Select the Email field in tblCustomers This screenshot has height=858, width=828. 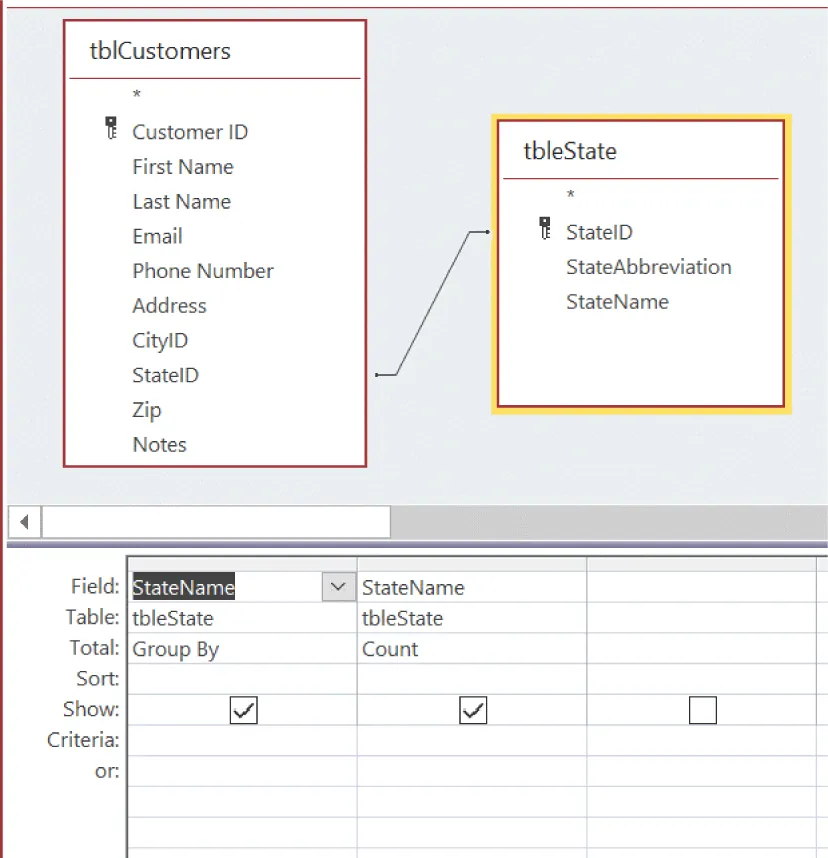157,236
